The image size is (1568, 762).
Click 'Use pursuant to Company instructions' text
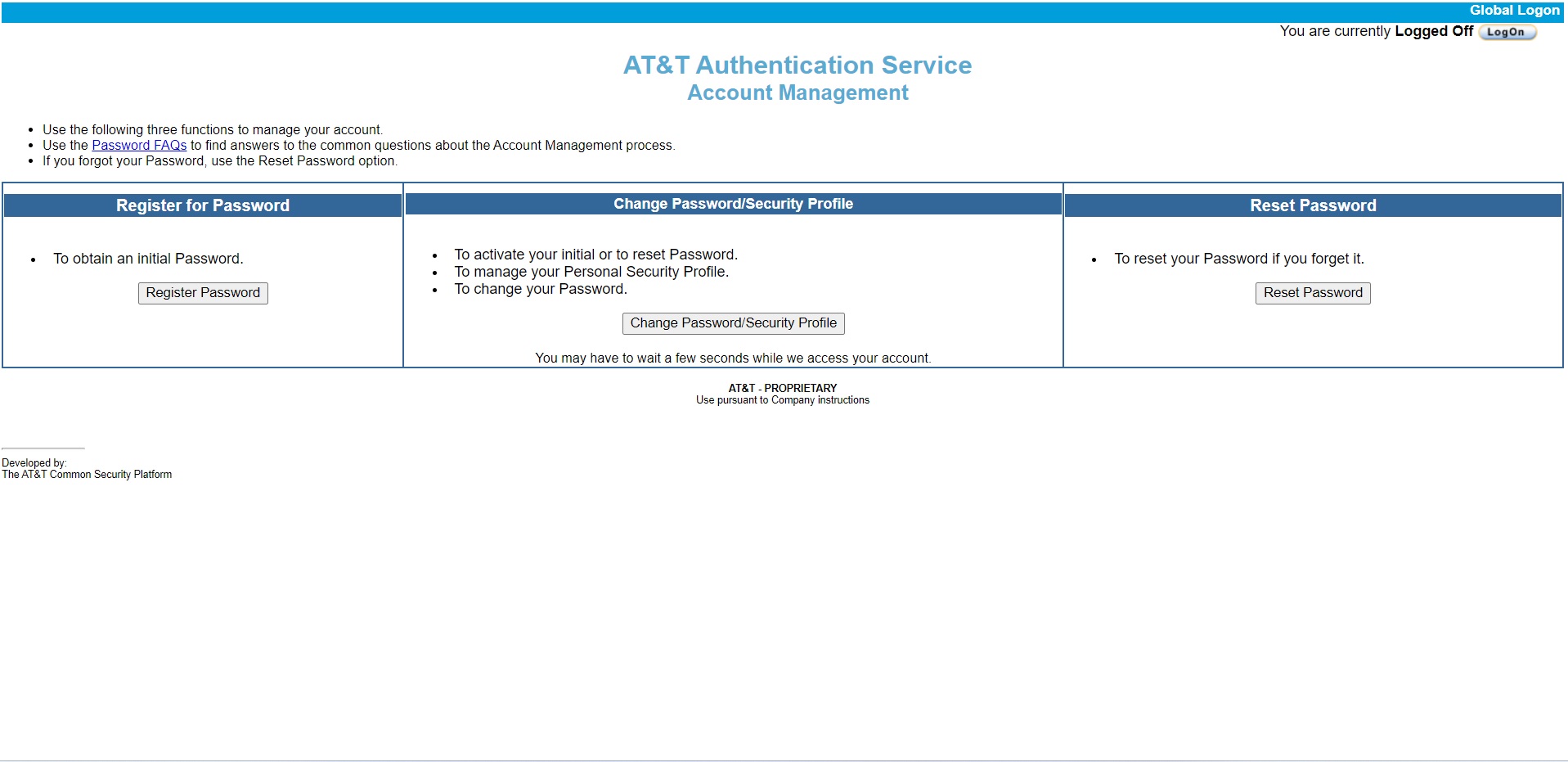(783, 400)
